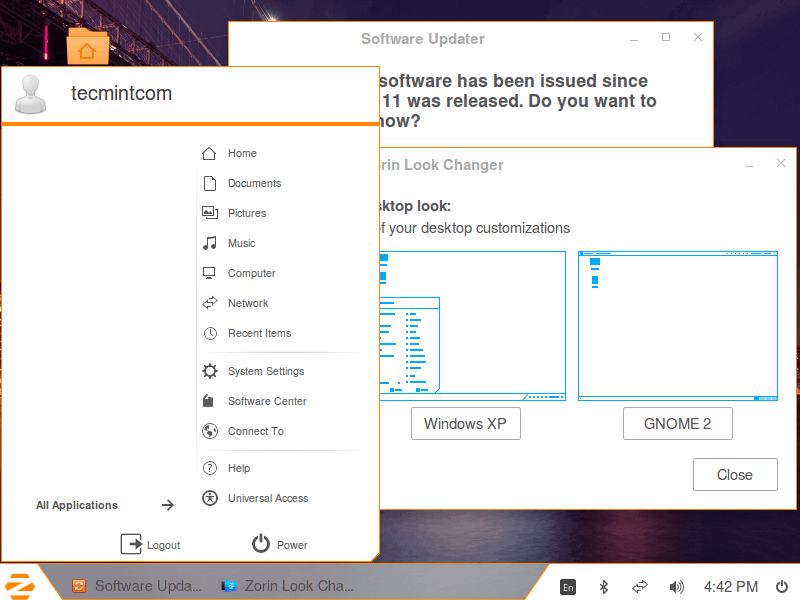Click Zorin Look Changer taskbar icon
The height and width of the screenshot is (600, 800).
click(x=229, y=586)
